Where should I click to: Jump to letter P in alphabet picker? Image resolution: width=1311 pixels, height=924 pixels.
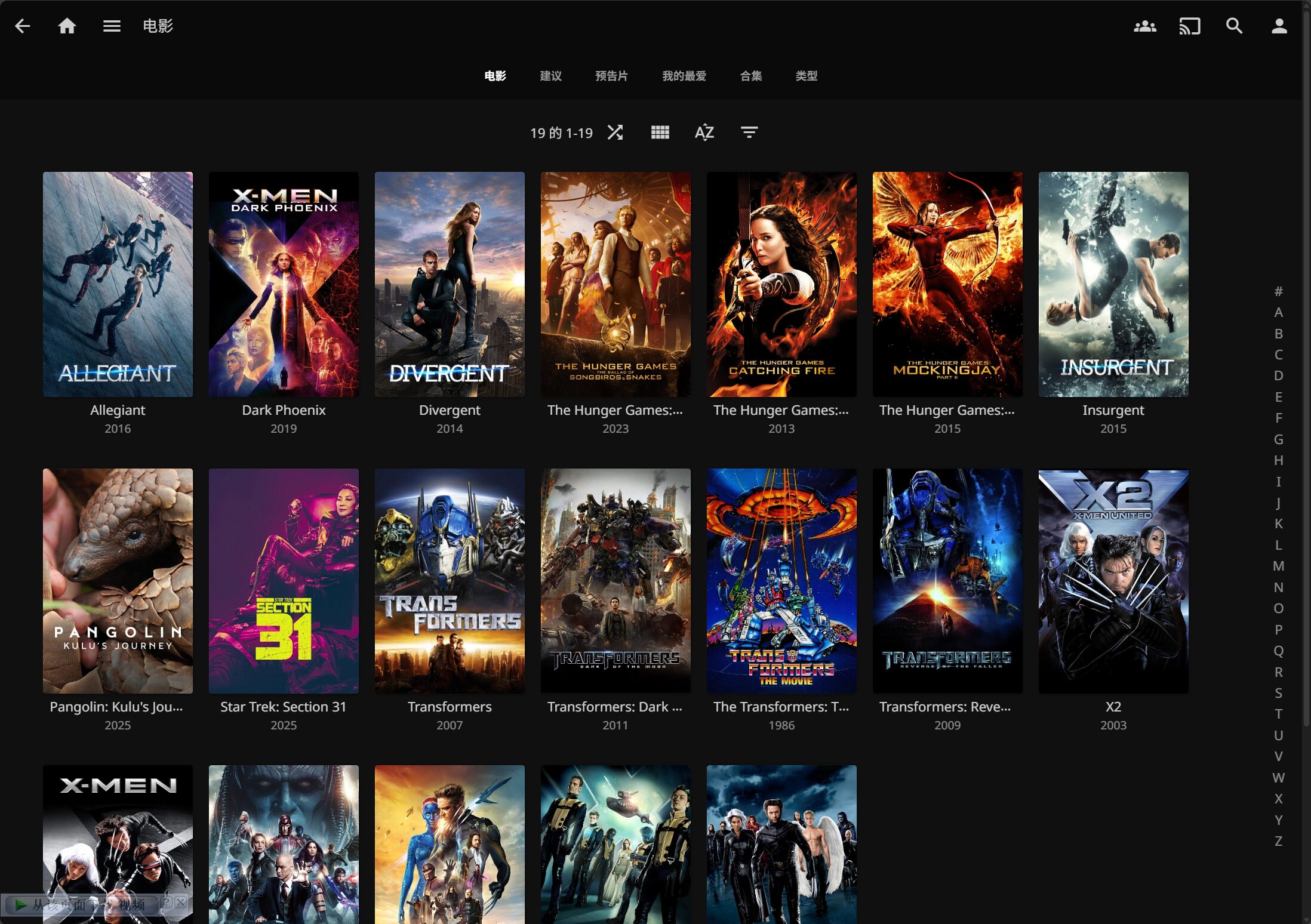(1278, 629)
